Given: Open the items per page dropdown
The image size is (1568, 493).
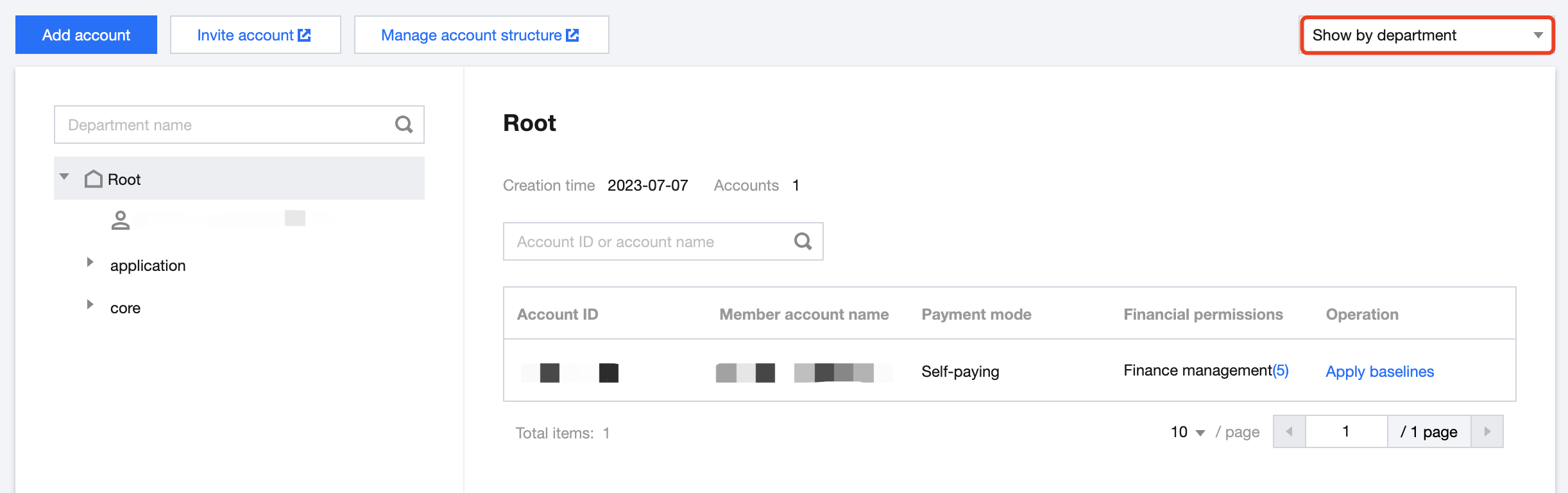Looking at the screenshot, I should point(1188,432).
